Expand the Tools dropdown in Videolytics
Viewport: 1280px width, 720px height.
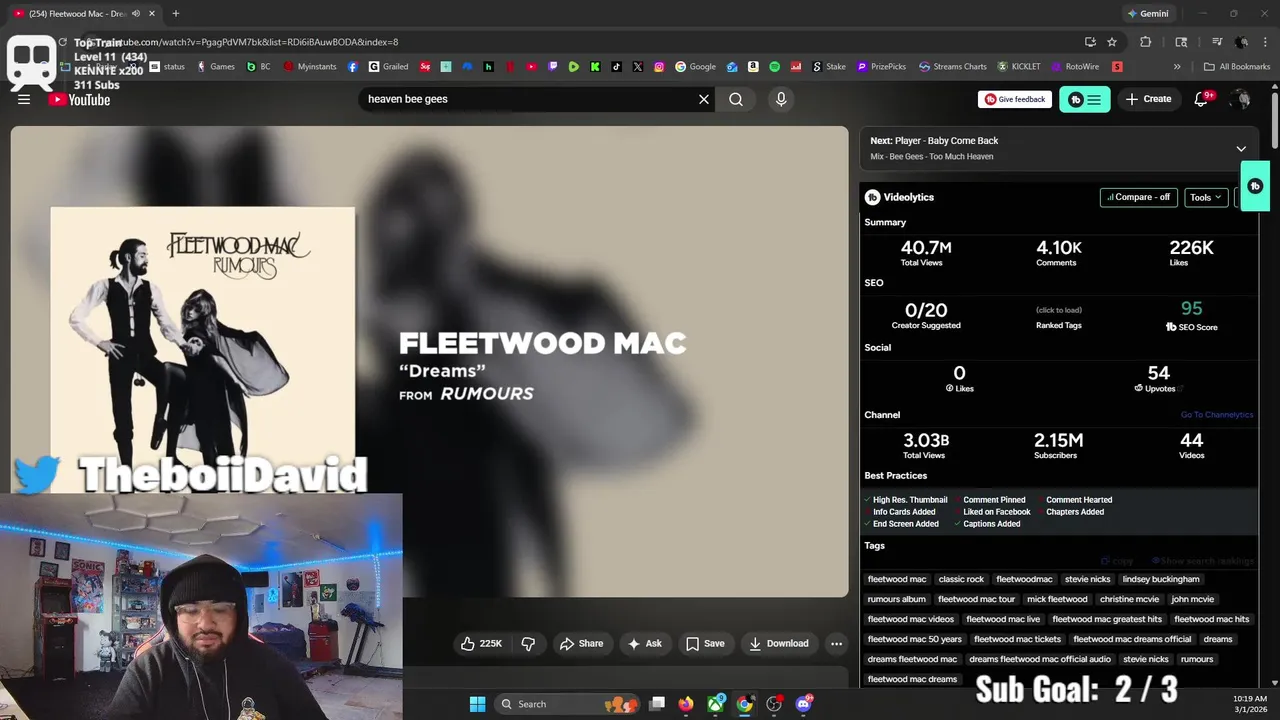pyautogui.click(x=1206, y=197)
